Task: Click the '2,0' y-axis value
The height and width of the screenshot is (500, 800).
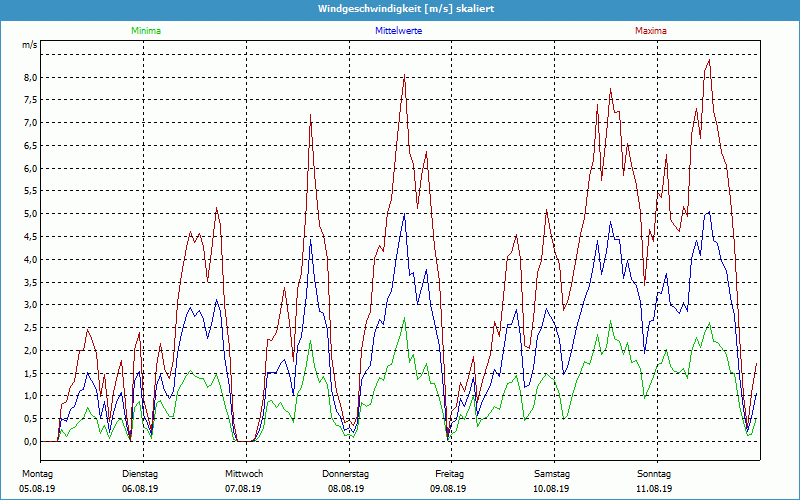Action: pos(31,351)
